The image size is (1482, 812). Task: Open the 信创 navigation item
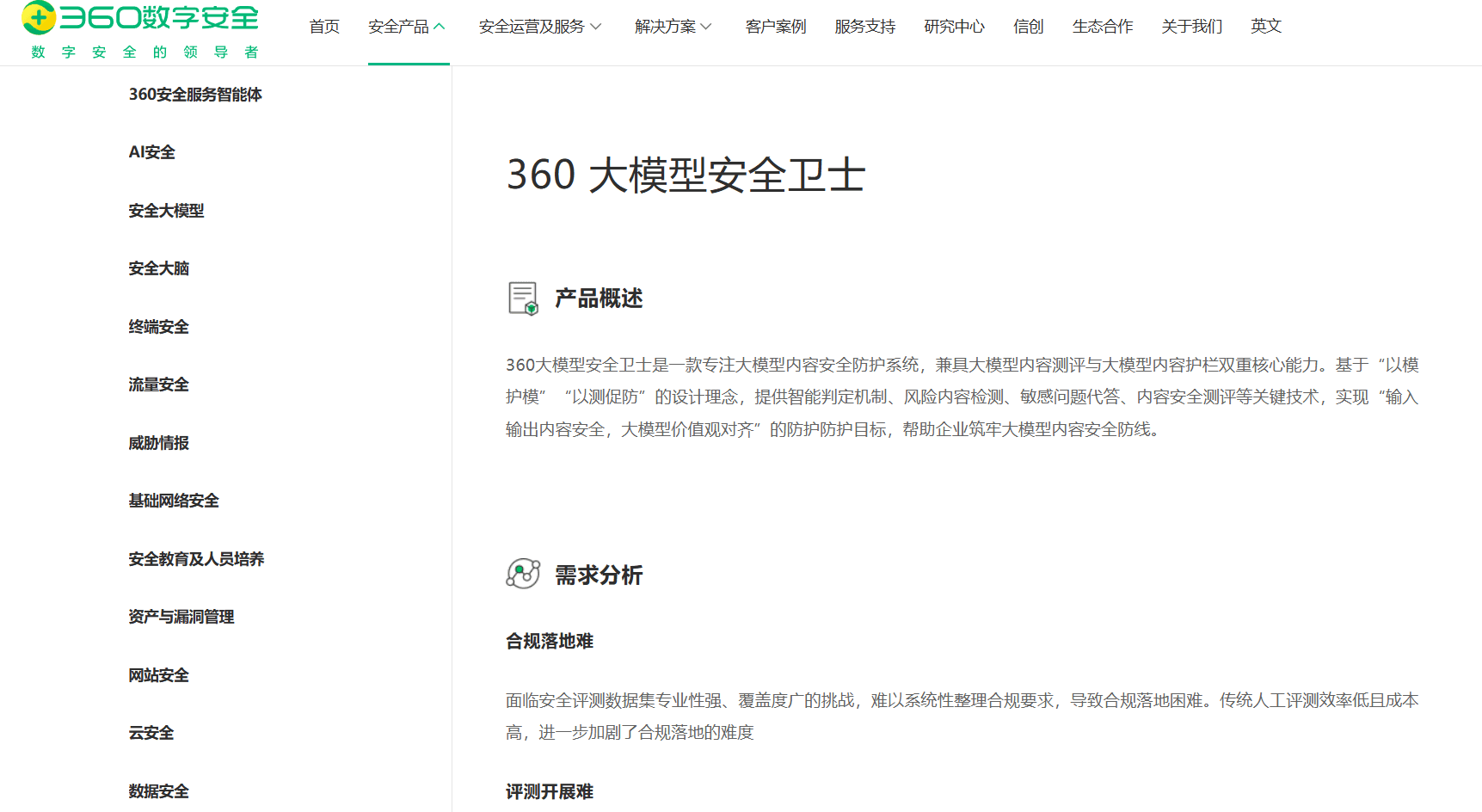pos(1029,27)
